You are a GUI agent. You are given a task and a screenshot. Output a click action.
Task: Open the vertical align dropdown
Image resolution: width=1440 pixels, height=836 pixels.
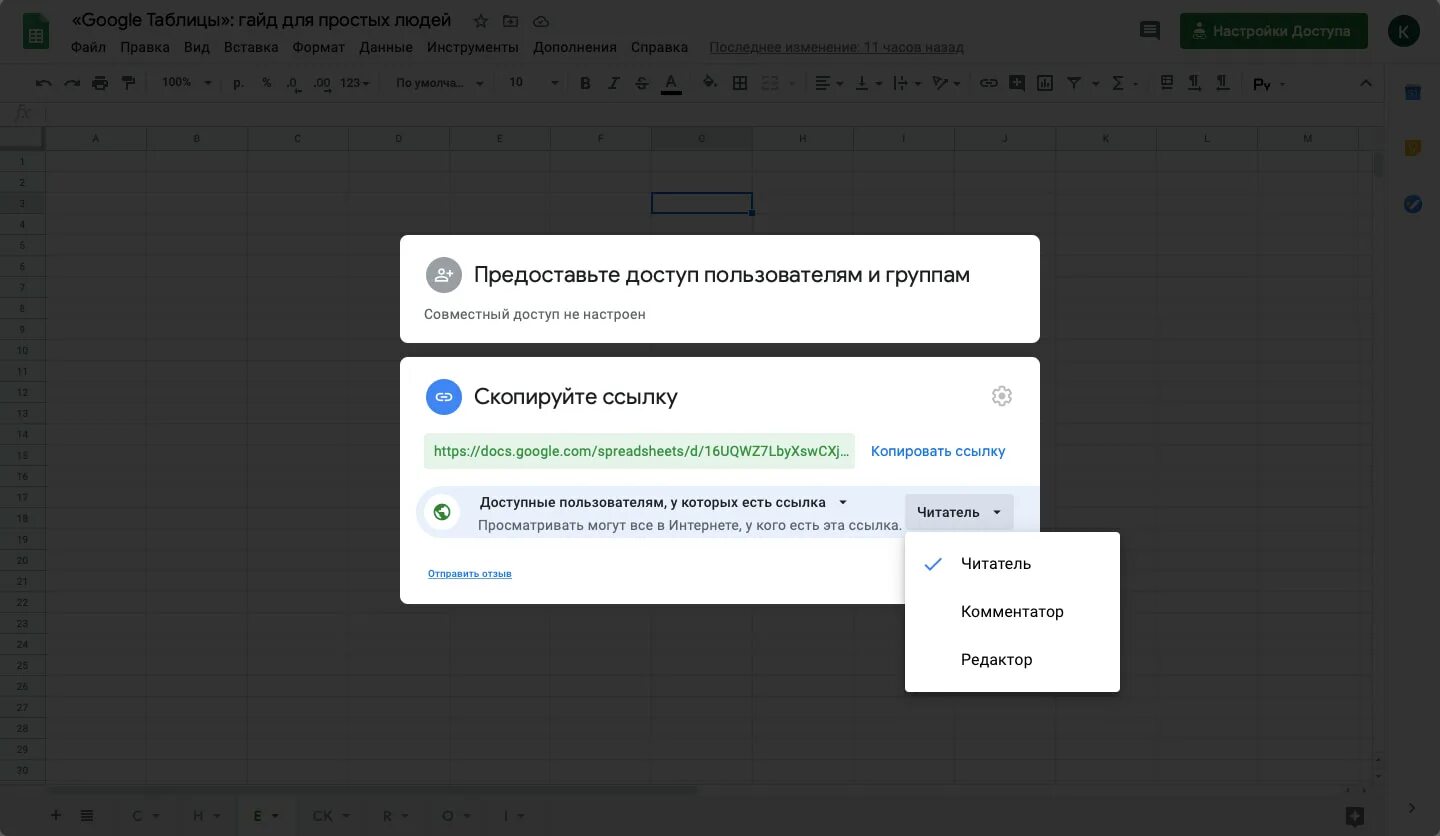[x=868, y=83]
